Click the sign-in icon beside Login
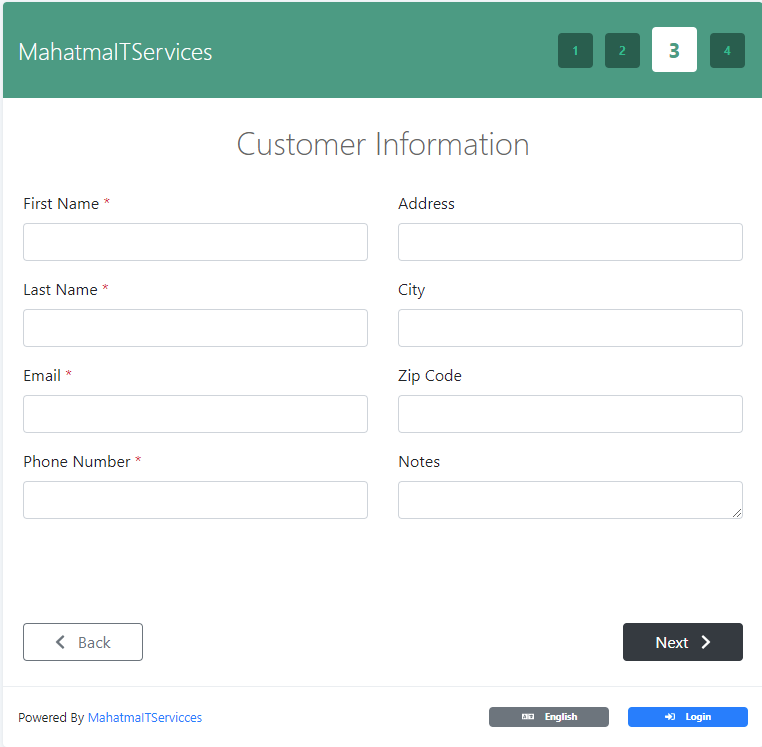 point(670,717)
